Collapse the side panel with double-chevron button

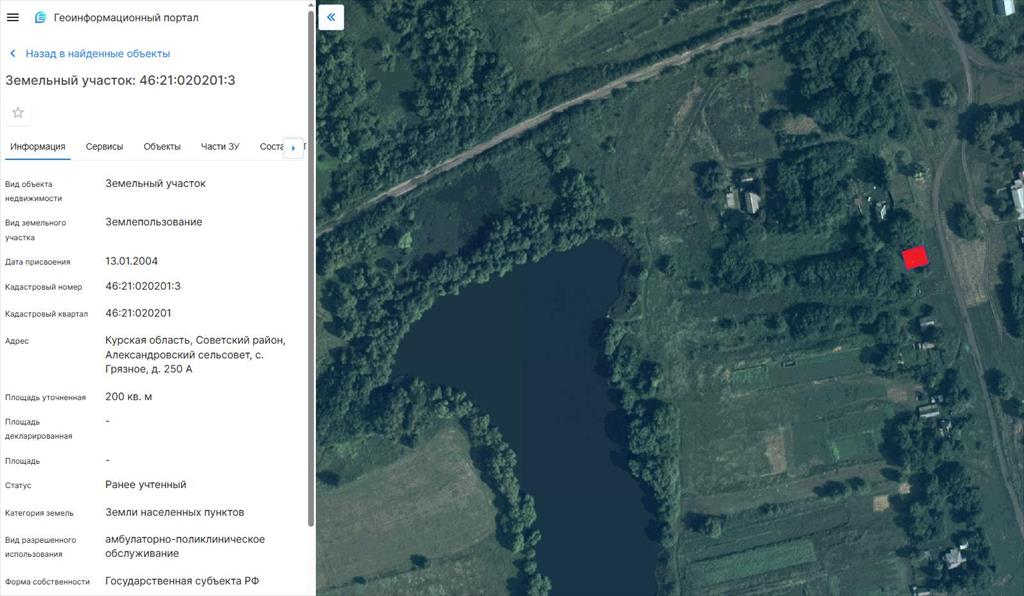tap(331, 17)
